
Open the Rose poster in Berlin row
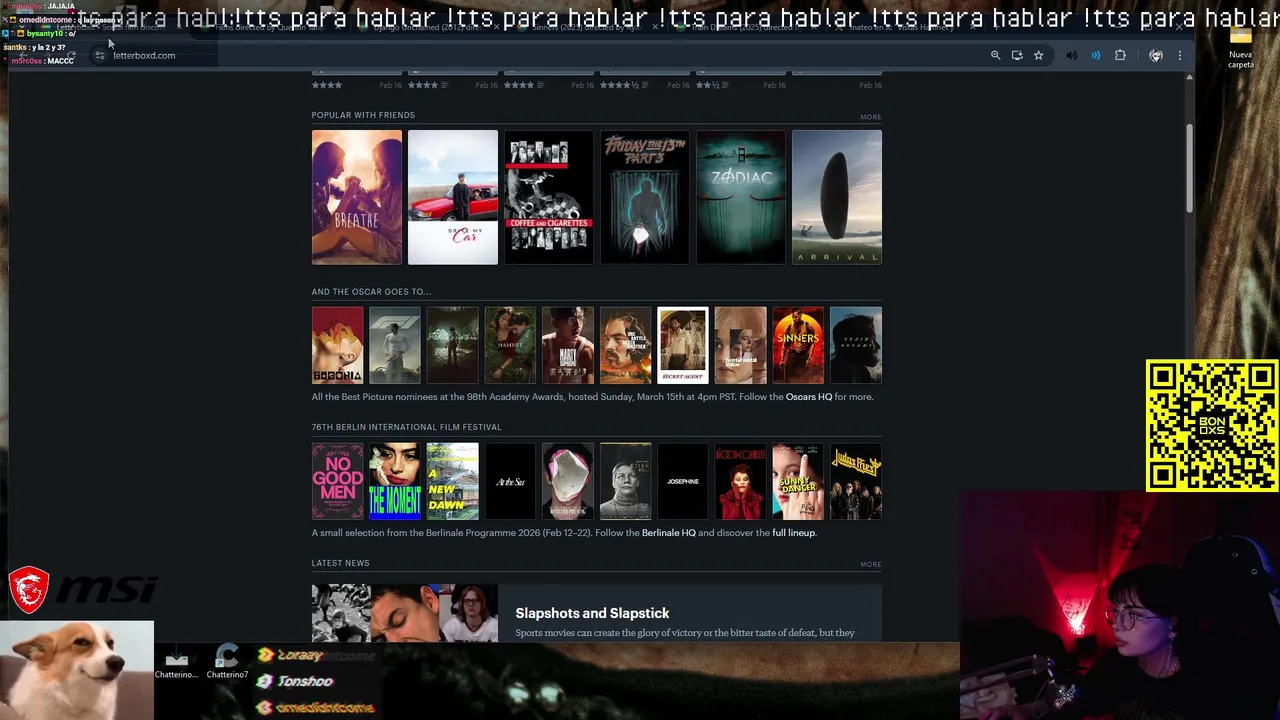(625, 481)
